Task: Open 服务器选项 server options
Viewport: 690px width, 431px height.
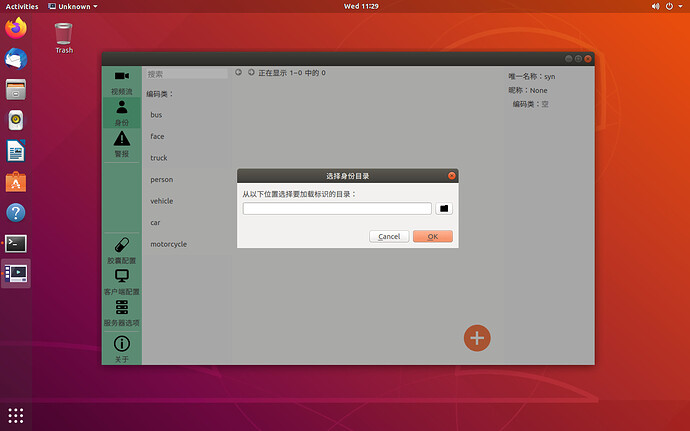Action: (x=122, y=313)
